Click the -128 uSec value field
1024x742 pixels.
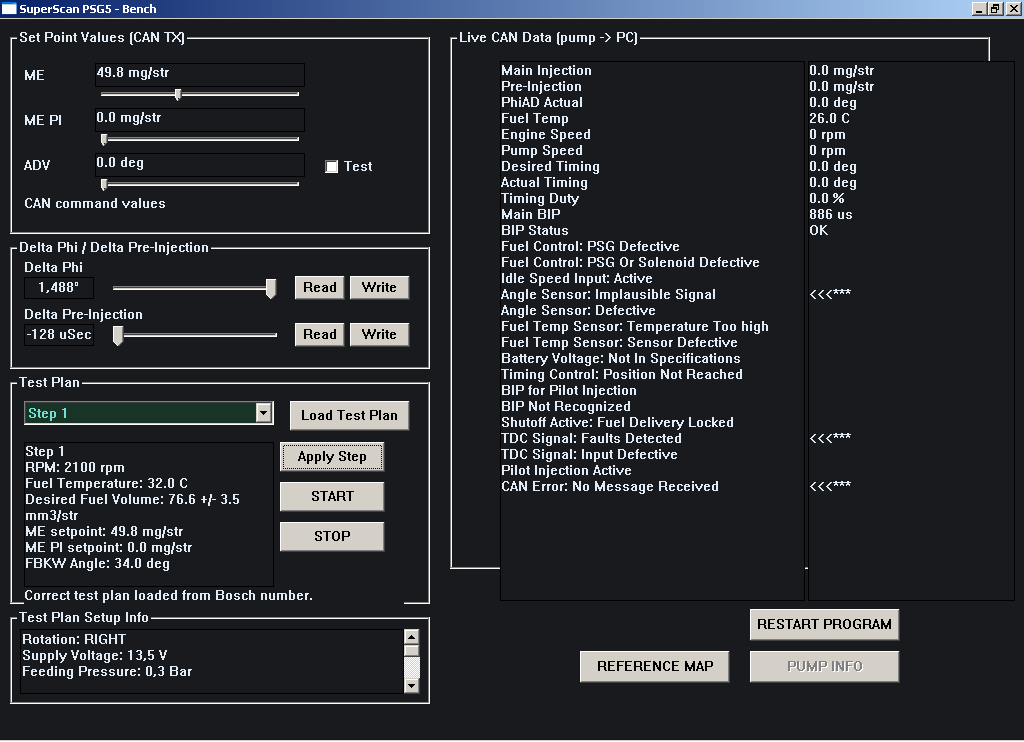(59, 334)
